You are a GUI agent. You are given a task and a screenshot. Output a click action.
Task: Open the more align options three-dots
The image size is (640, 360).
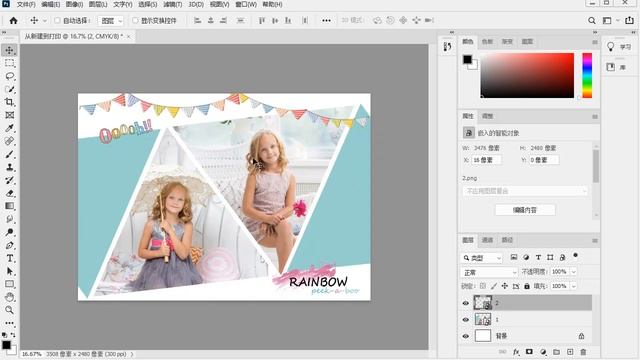[x=326, y=20]
